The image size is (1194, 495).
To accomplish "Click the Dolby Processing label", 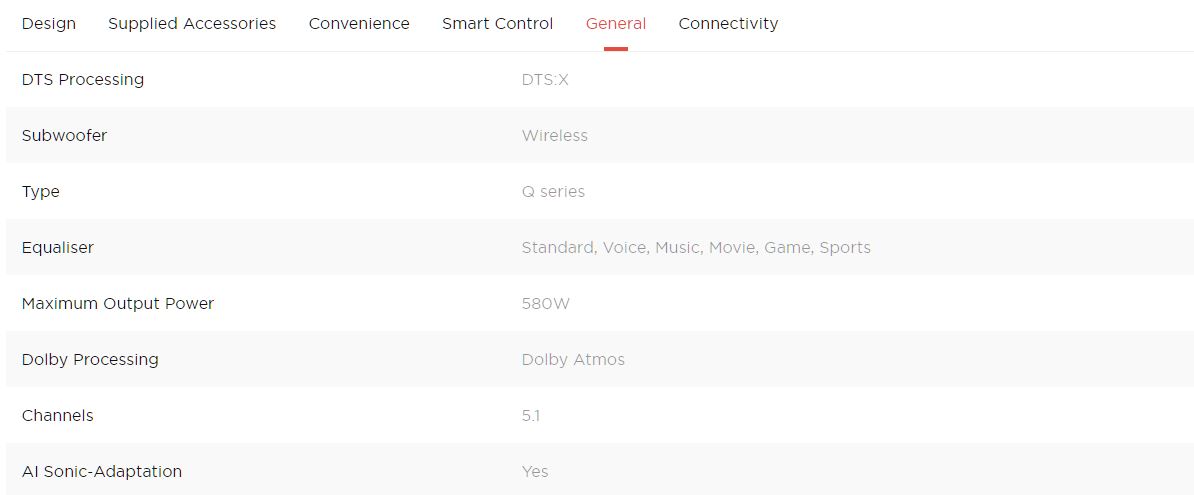I will point(90,360).
